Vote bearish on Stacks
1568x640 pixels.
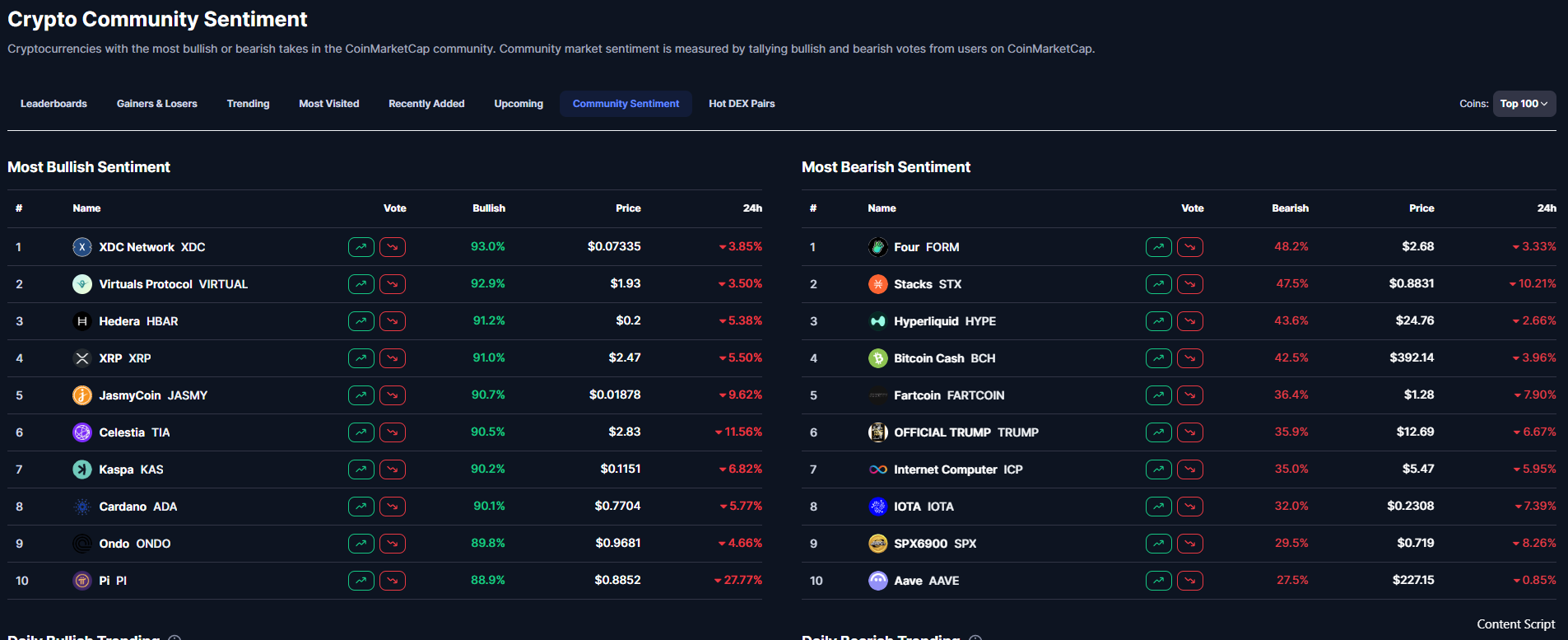point(1190,284)
